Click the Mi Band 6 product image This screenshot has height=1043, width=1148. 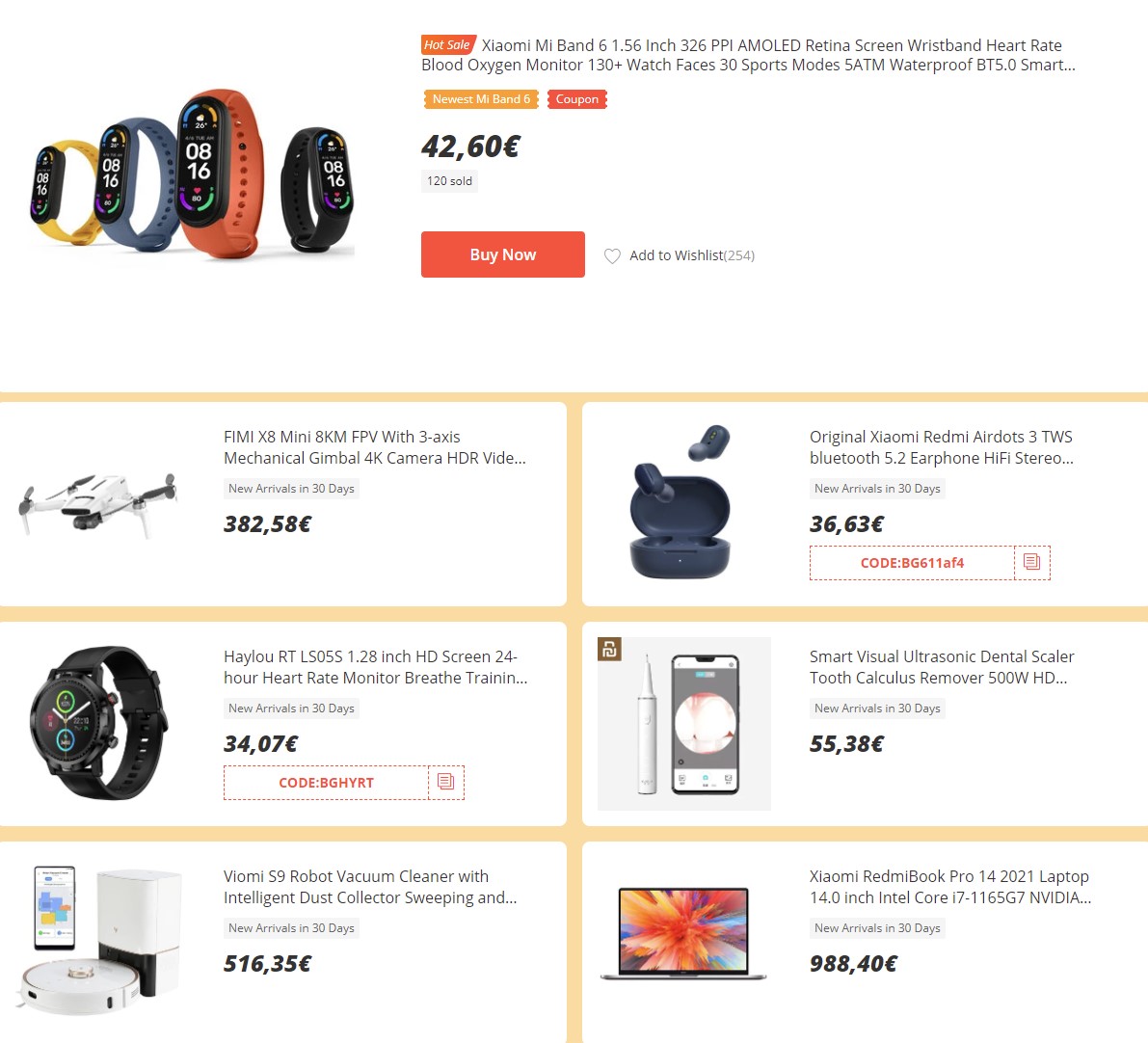pos(192,174)
